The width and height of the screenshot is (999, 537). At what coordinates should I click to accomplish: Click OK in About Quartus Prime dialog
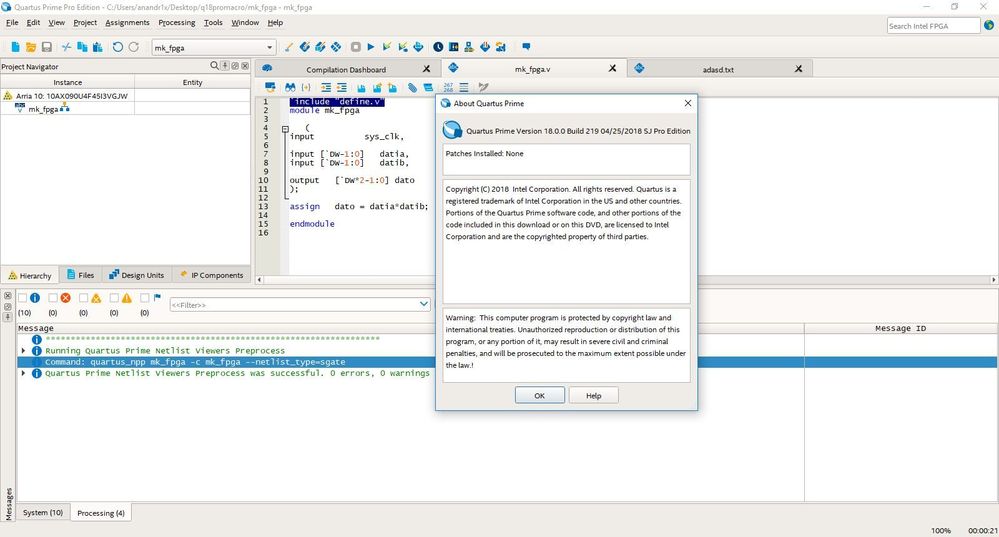tap(539, 396)
